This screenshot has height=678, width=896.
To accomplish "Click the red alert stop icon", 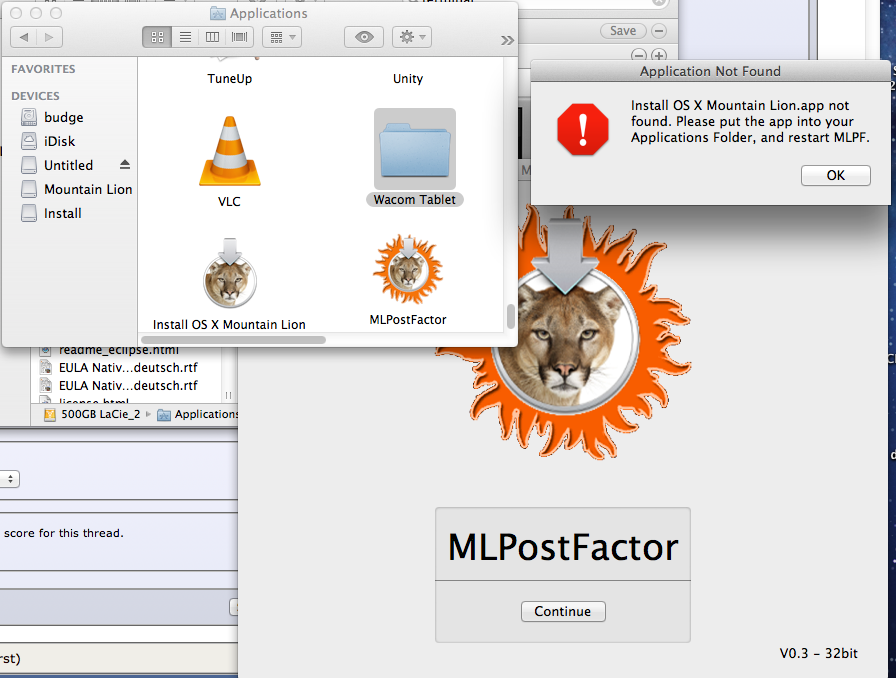I will click(x=583, y=129).
